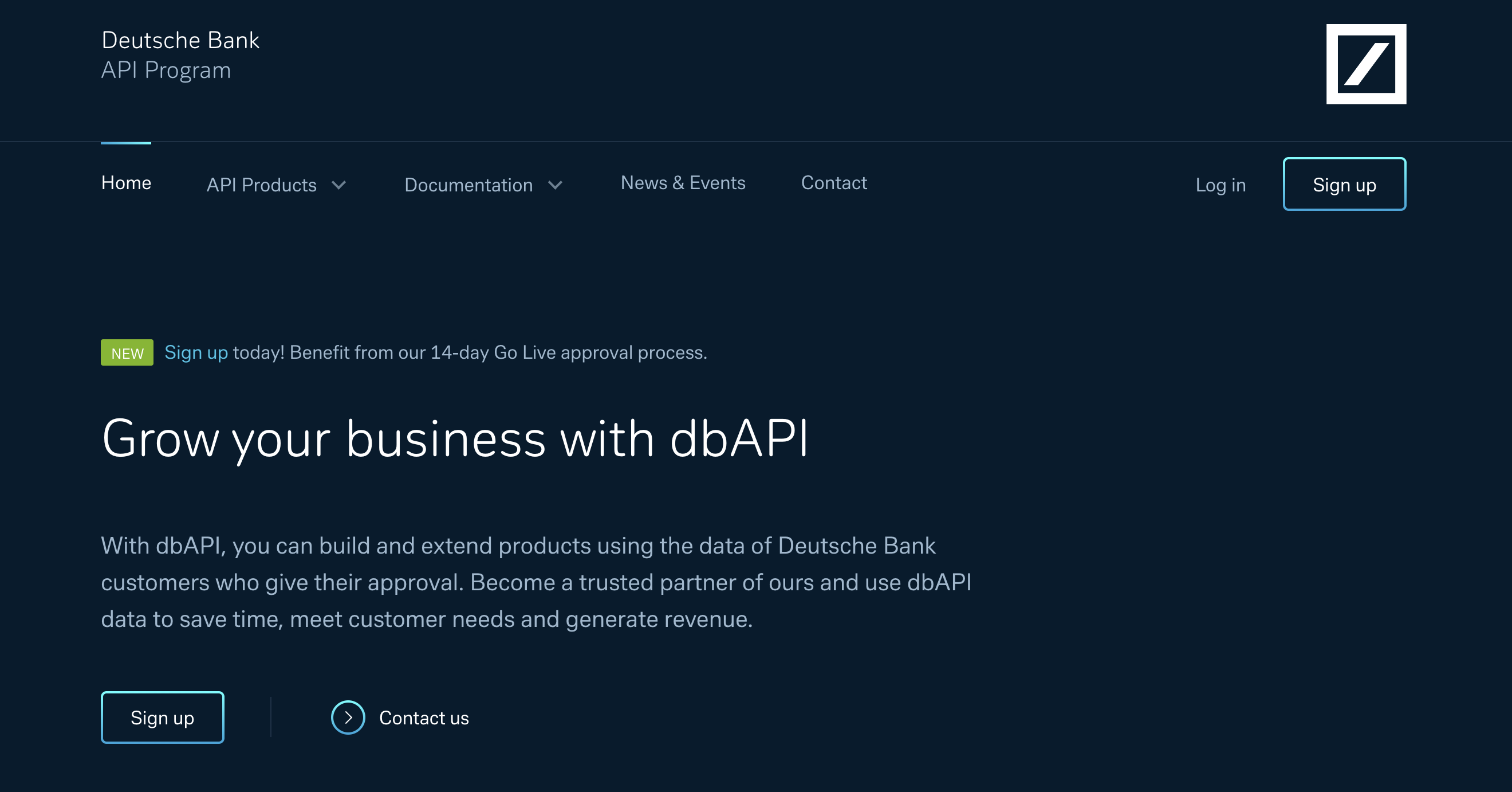Expand the Documentation chevron
This screenshot has height=792, width=1512.
[x=556, y=185]
